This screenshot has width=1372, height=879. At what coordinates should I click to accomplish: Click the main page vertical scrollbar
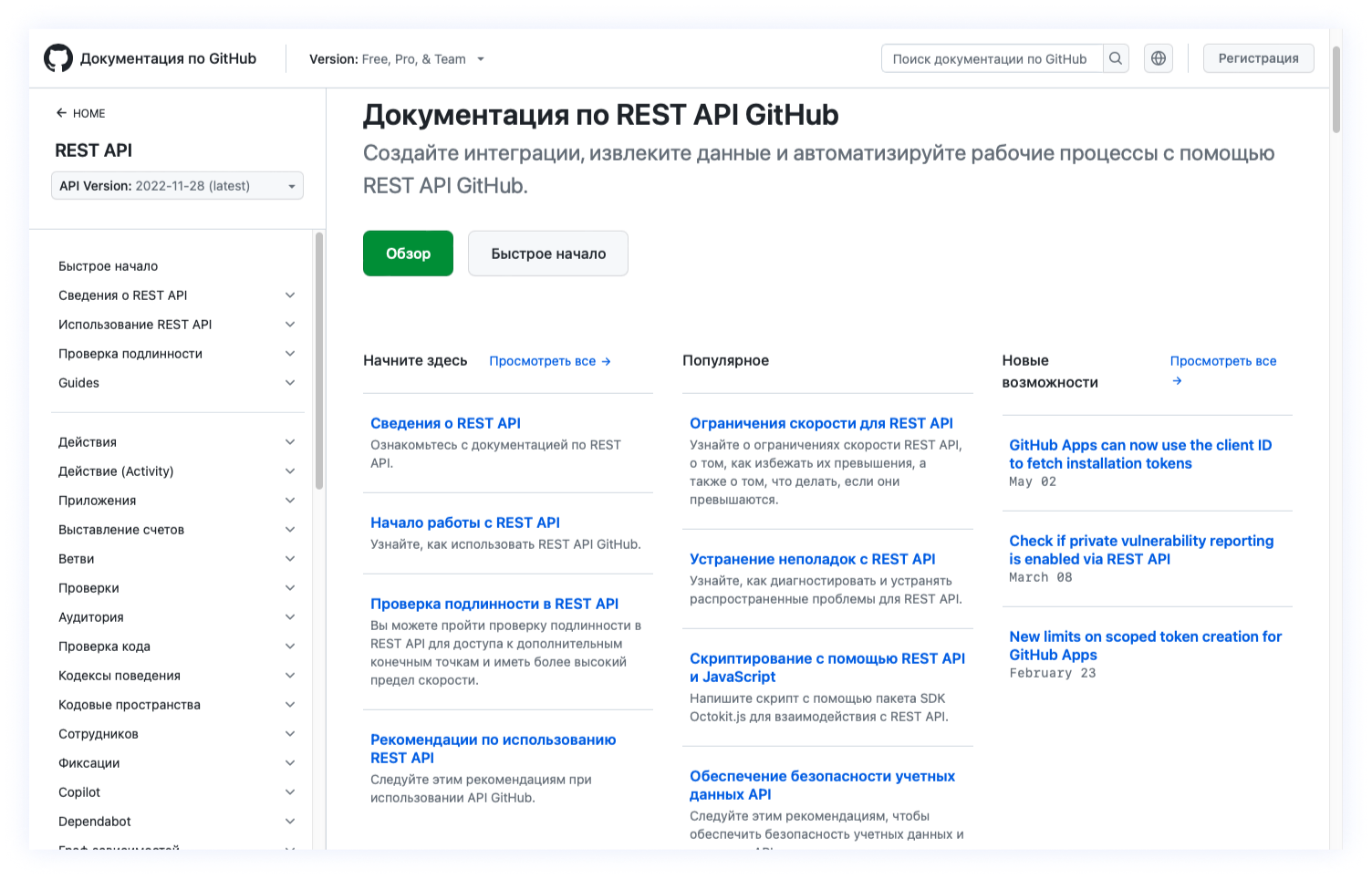coord(1336,89)
